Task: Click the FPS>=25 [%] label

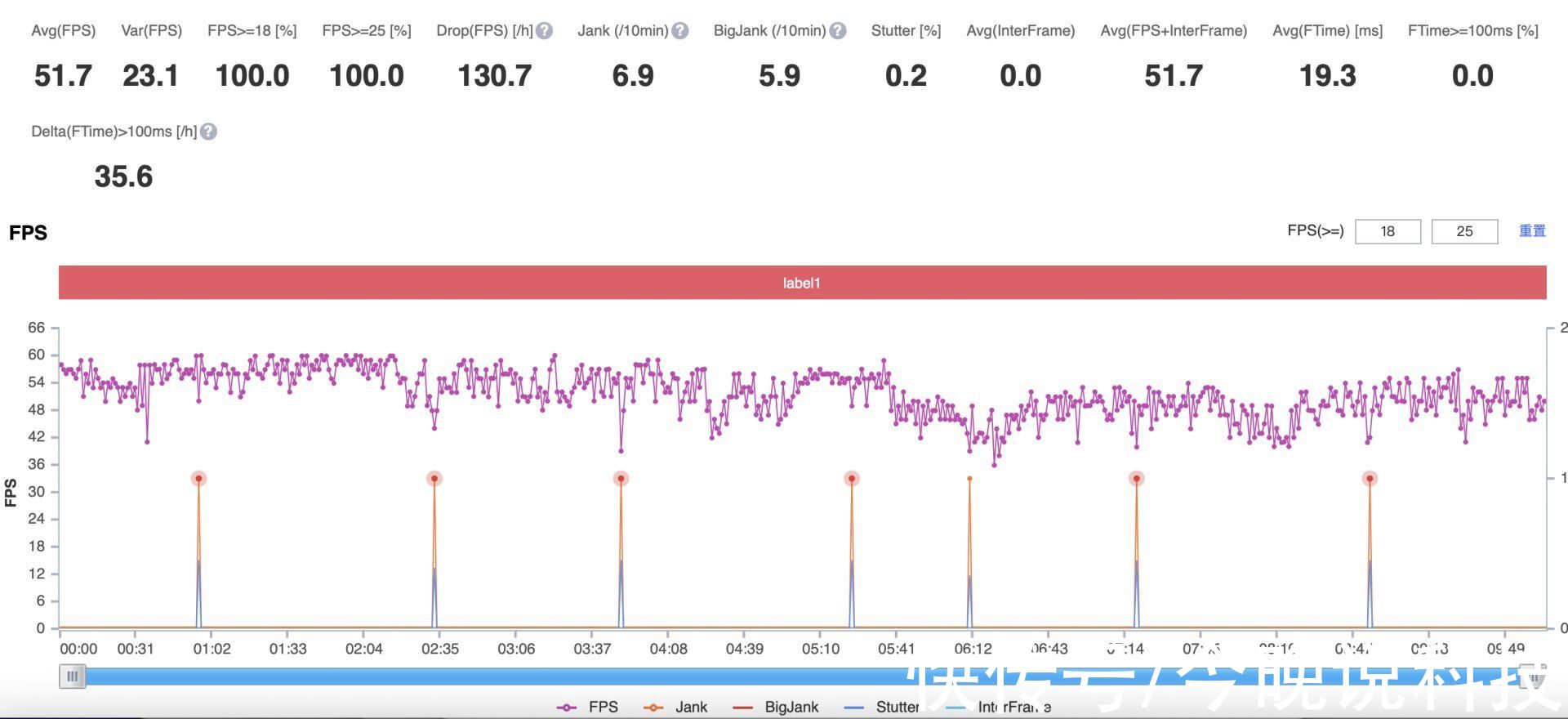Action: [367, 31]
